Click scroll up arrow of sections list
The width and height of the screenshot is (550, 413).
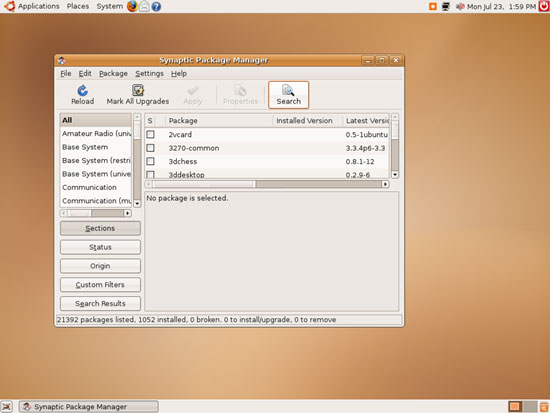coord(137,116)
